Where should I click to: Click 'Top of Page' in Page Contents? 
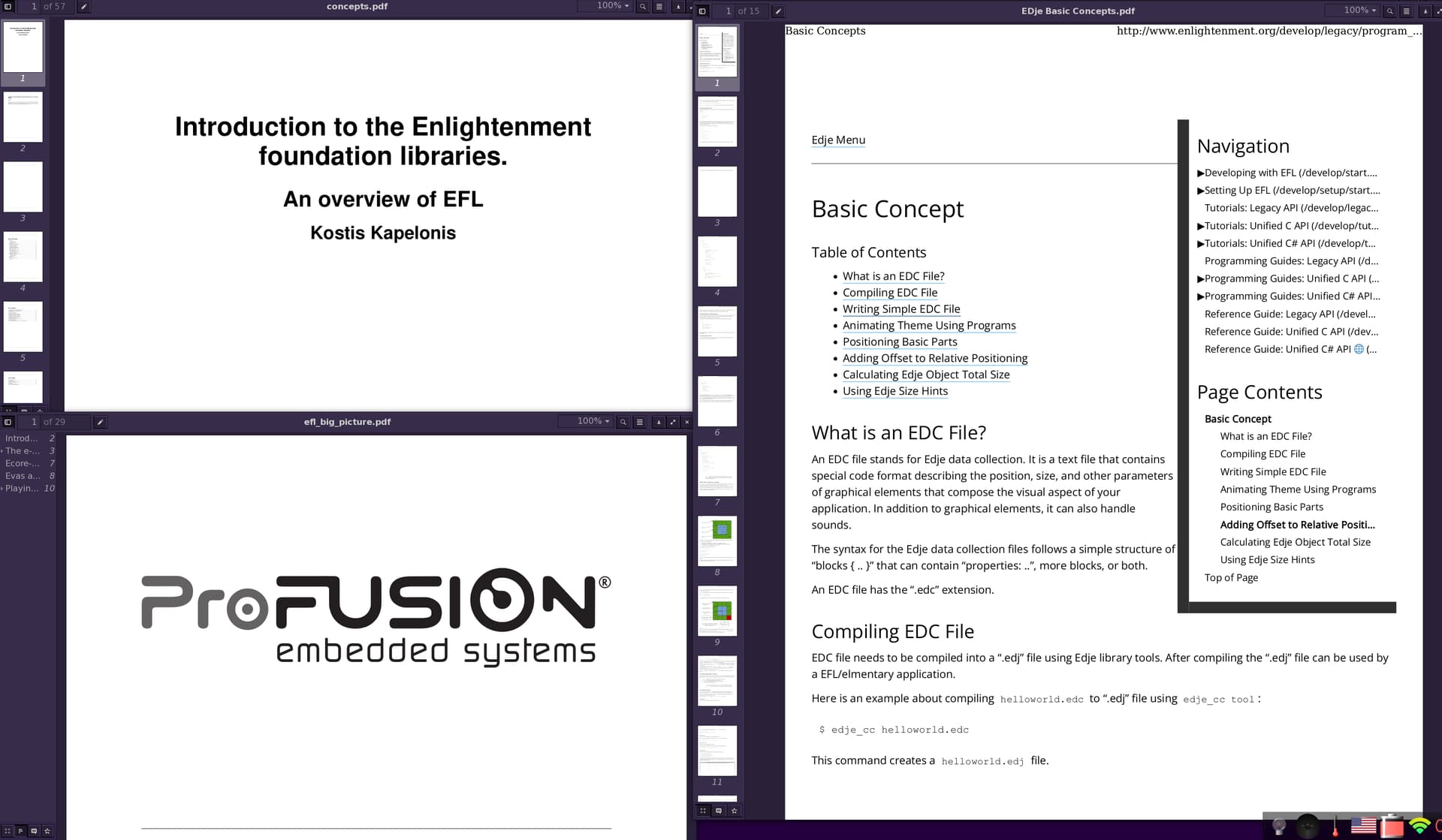(x=1231, y=578)
